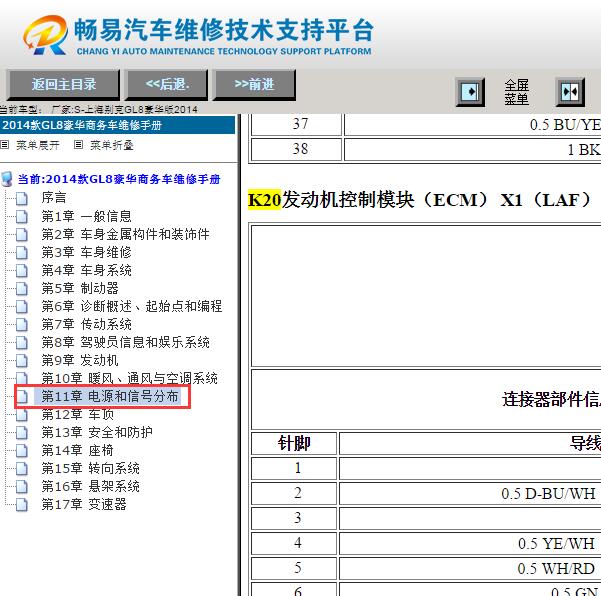Click page icon beside 第8章
This screenshot has width=601, height=596.
pos(22,342)
